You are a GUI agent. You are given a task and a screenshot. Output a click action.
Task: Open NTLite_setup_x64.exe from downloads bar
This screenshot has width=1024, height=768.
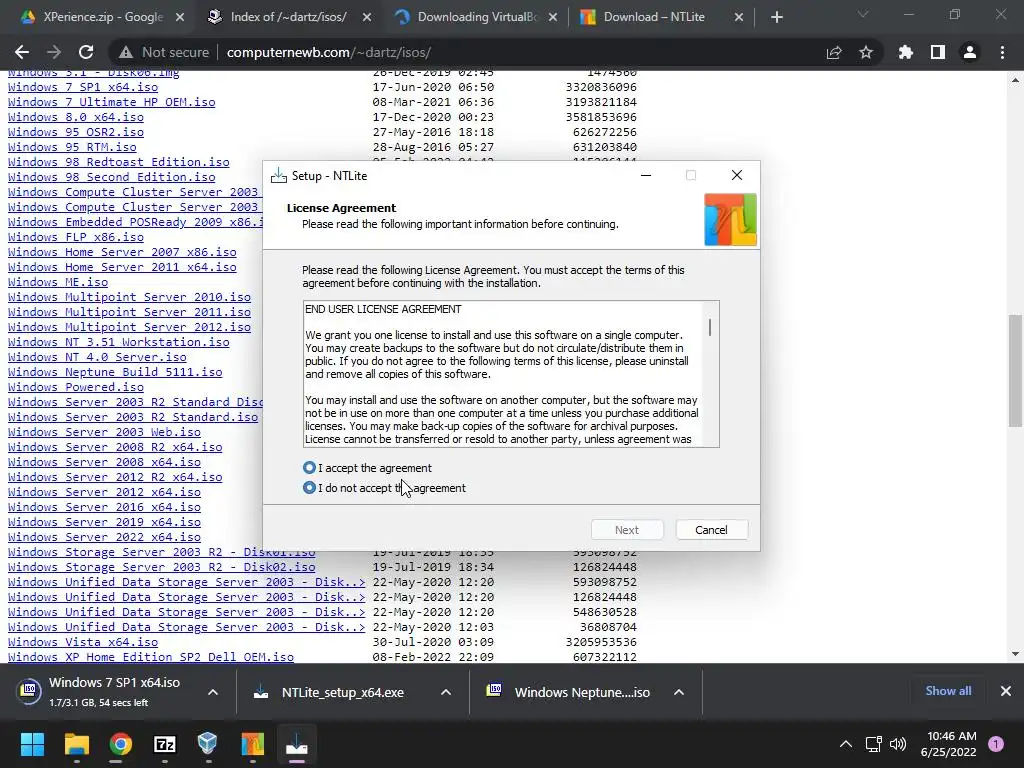click(x=343, y=692)
